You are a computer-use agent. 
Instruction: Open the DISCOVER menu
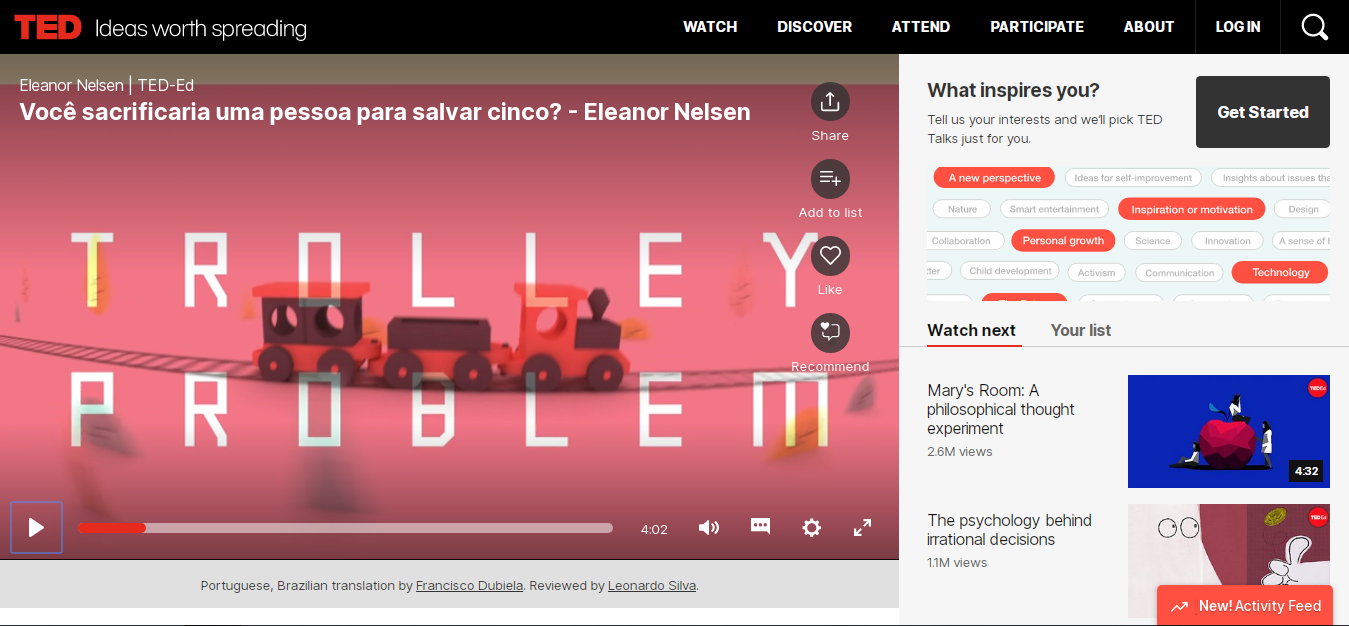[x=815, y=27]
